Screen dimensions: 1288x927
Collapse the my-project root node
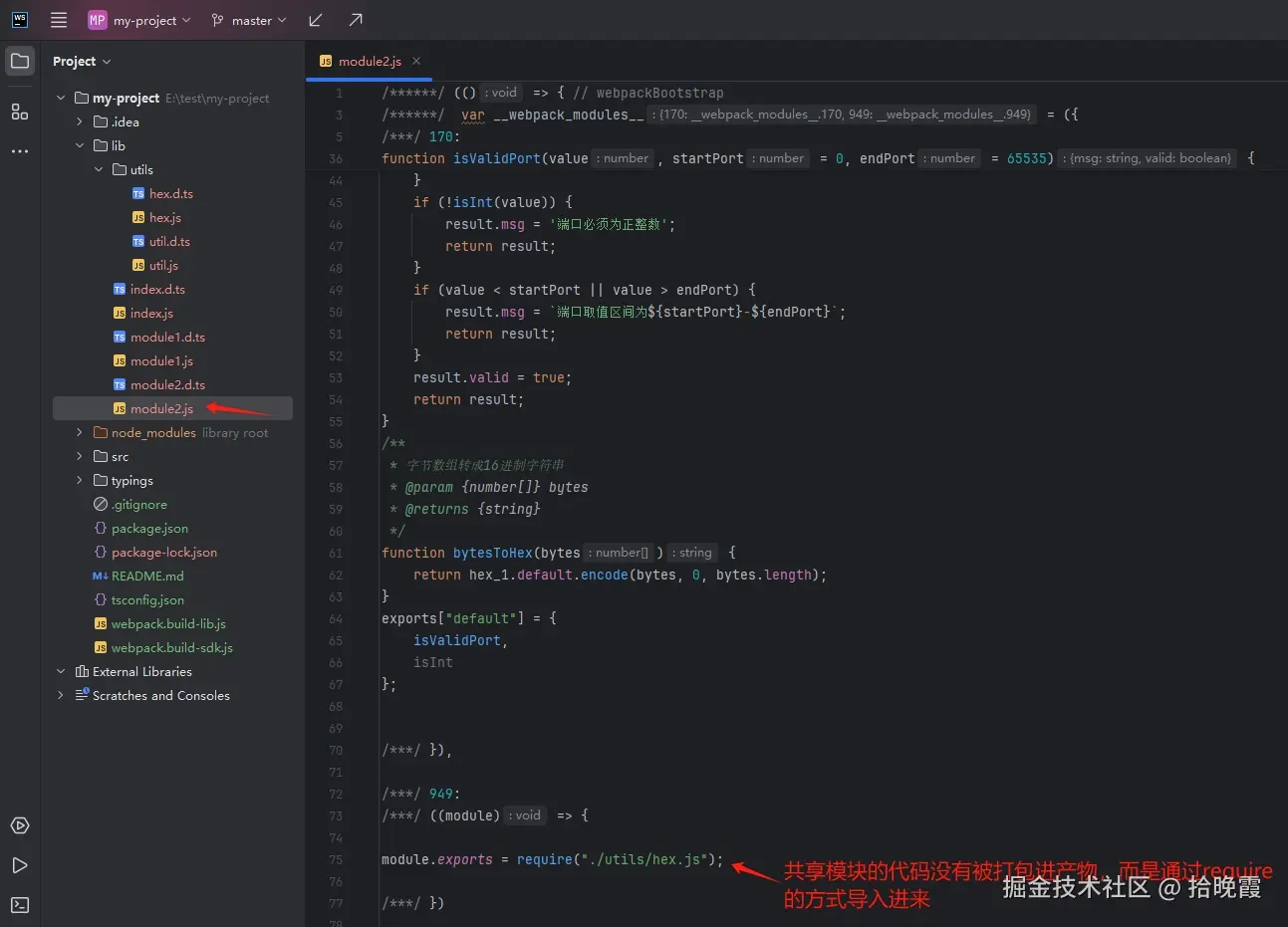pyautogui.click(x=61, y=98)
